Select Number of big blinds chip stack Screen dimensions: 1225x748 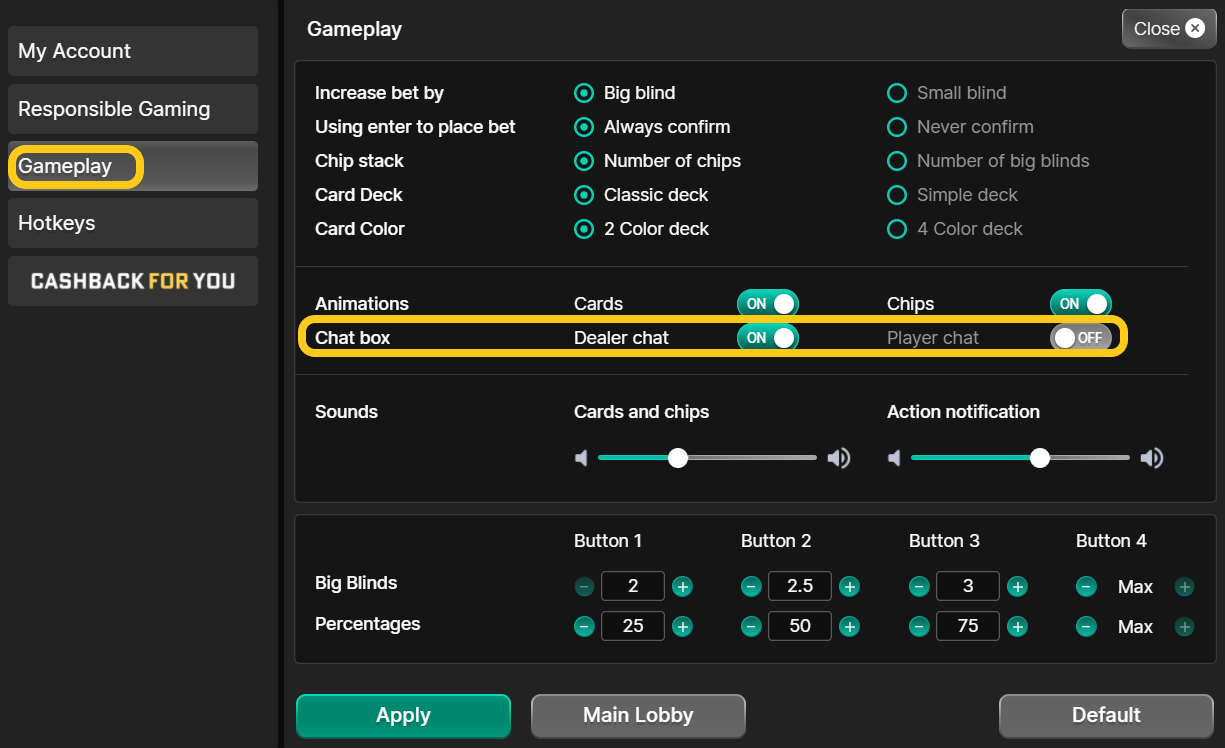988,161
